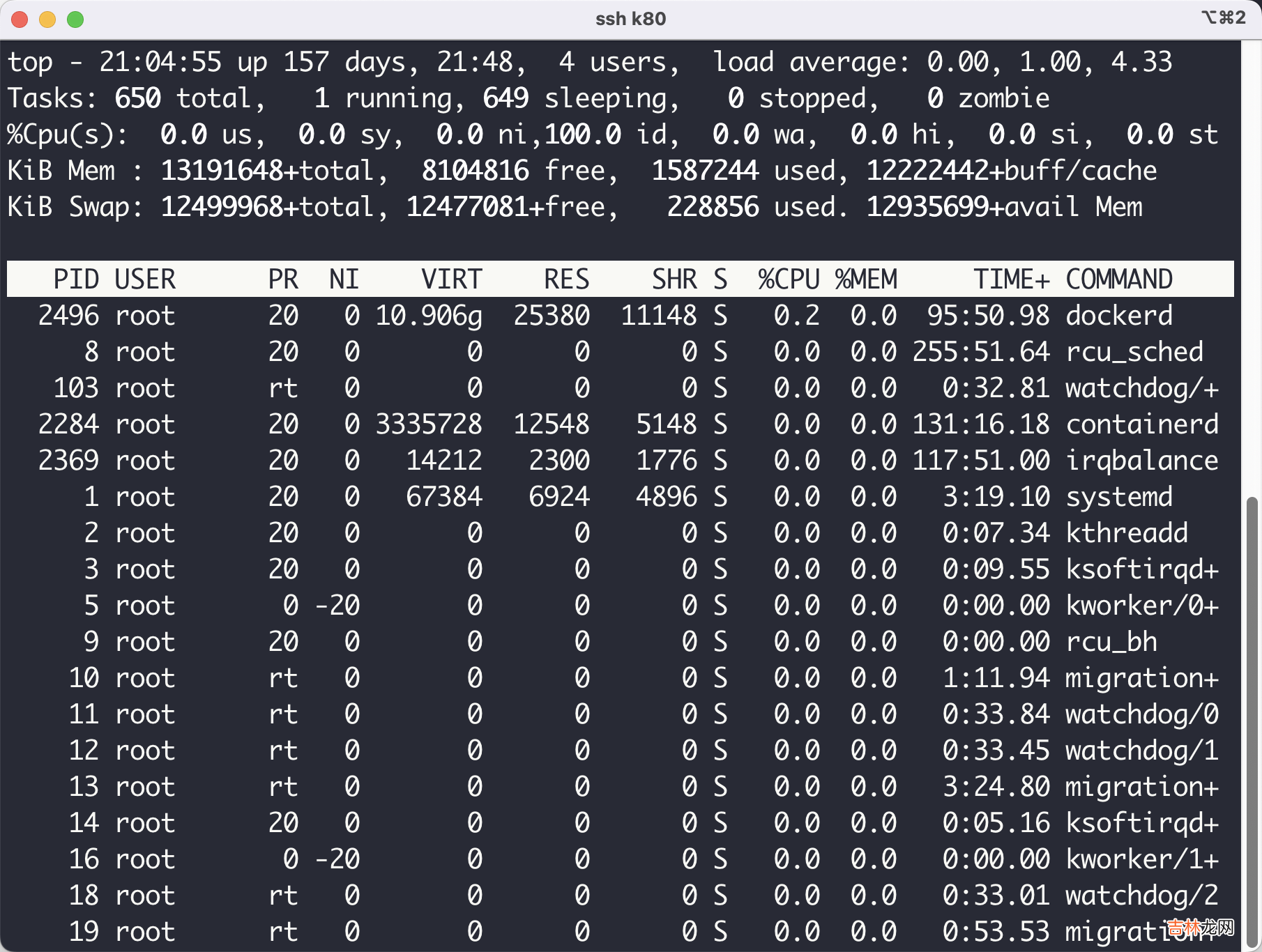Image resolution: width=1262 pixels, height=952 pixels.
Task: Click the 117:51.00 time value
Action: 981,461
